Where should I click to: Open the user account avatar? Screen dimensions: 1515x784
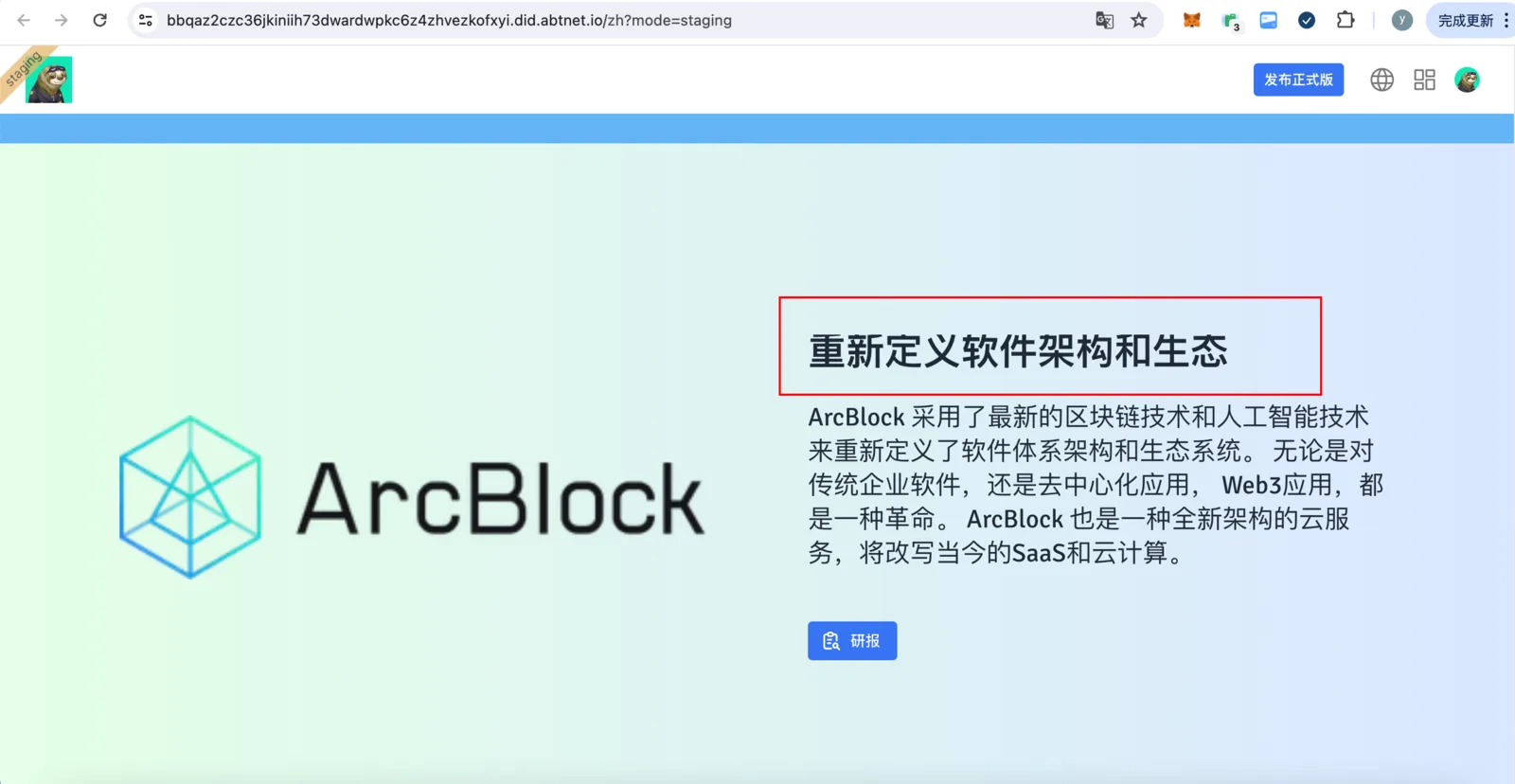tap(1468, 80)
